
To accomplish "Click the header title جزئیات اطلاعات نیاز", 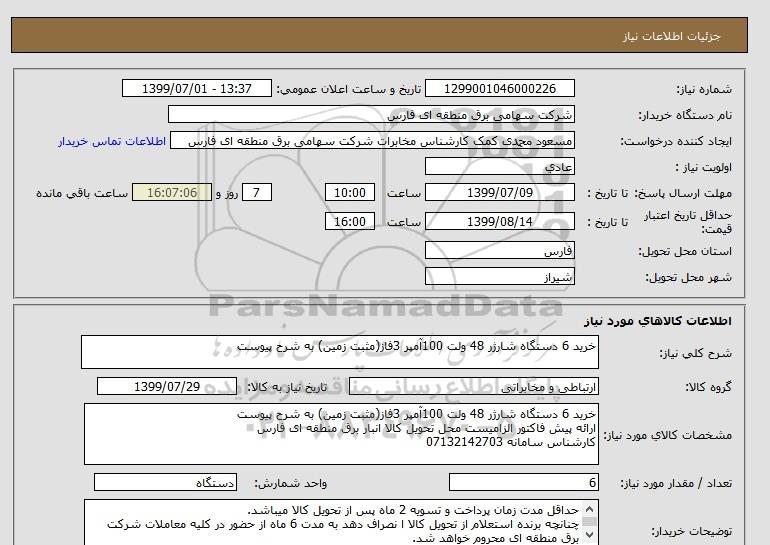I will pyautogui.click(x=671, y=36).
